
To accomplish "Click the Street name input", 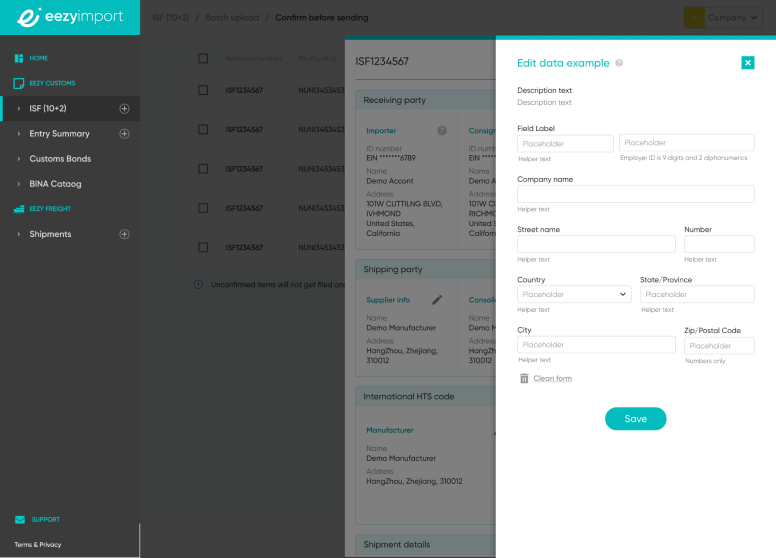I will click(x=596, y=244).
